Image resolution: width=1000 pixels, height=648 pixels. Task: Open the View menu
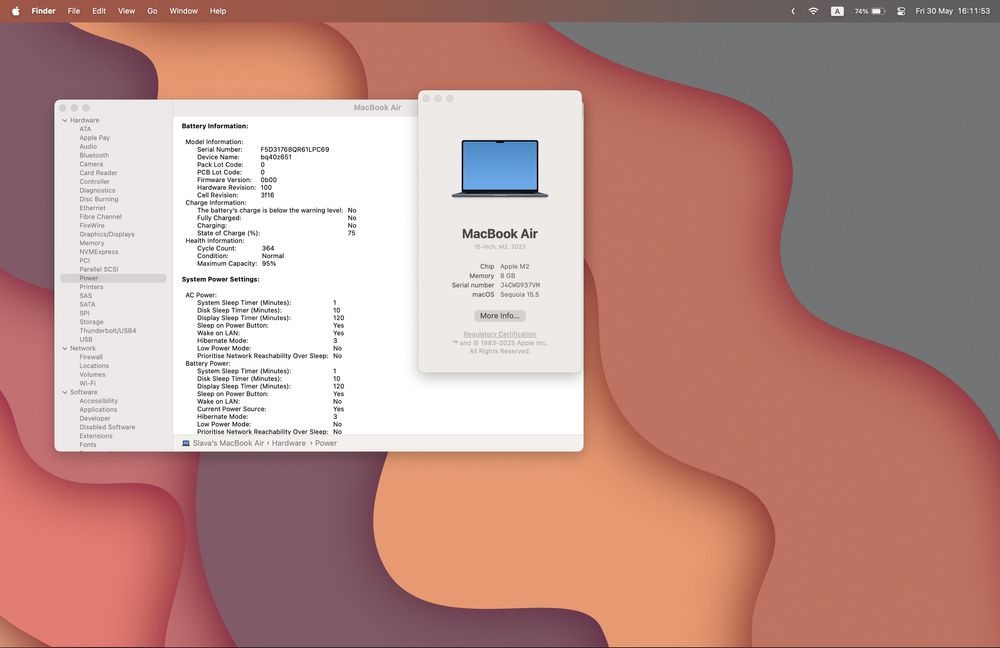pos(126,11)
